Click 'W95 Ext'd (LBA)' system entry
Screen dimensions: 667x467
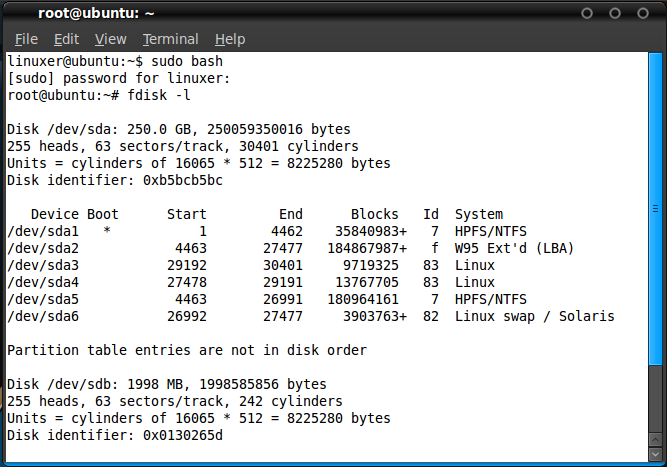514,248
